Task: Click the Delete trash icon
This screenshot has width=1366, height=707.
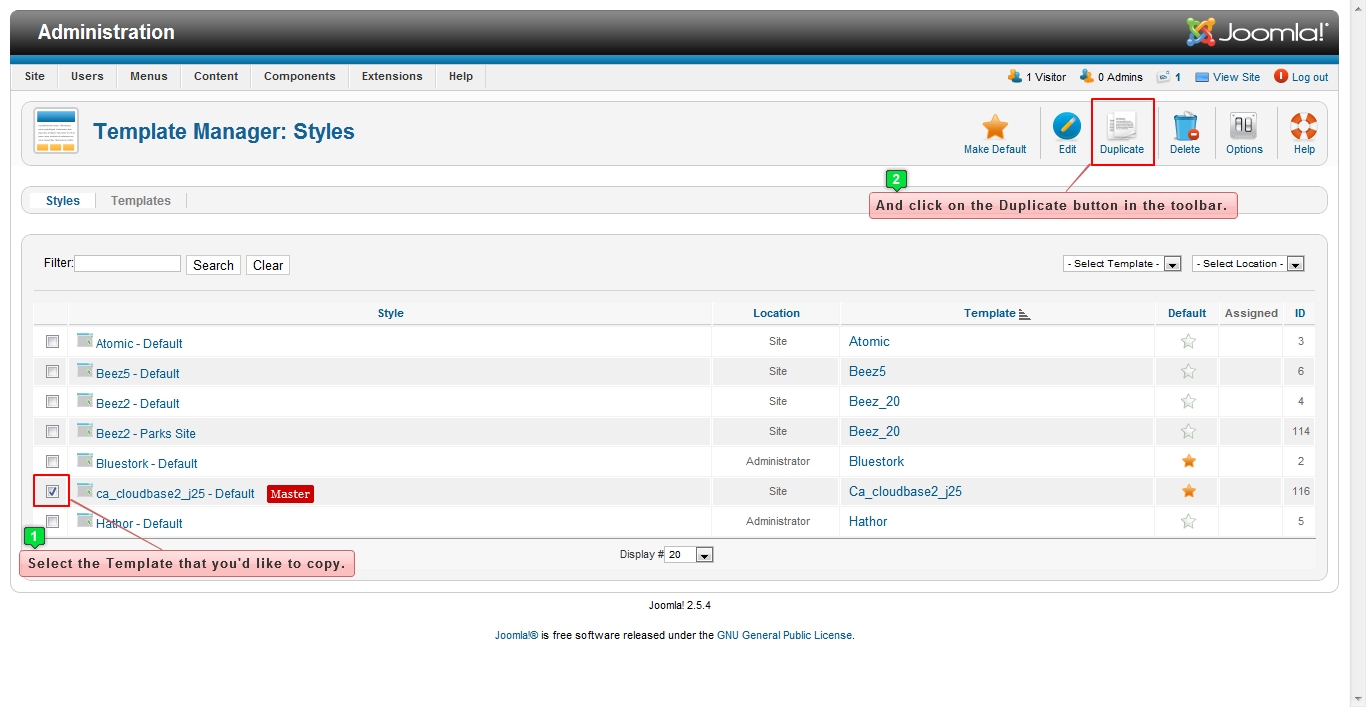Action: [1185, 126]
